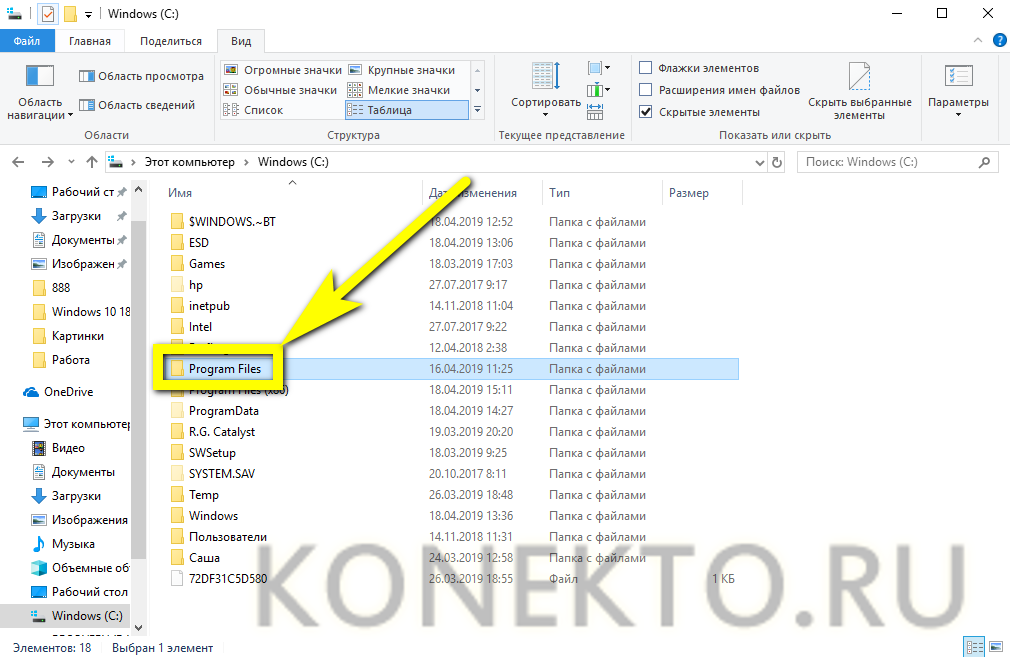Sort by Тип column header
Image resolution: width=1010 pixels, height=657 pixels.
(x=559, y=193)
